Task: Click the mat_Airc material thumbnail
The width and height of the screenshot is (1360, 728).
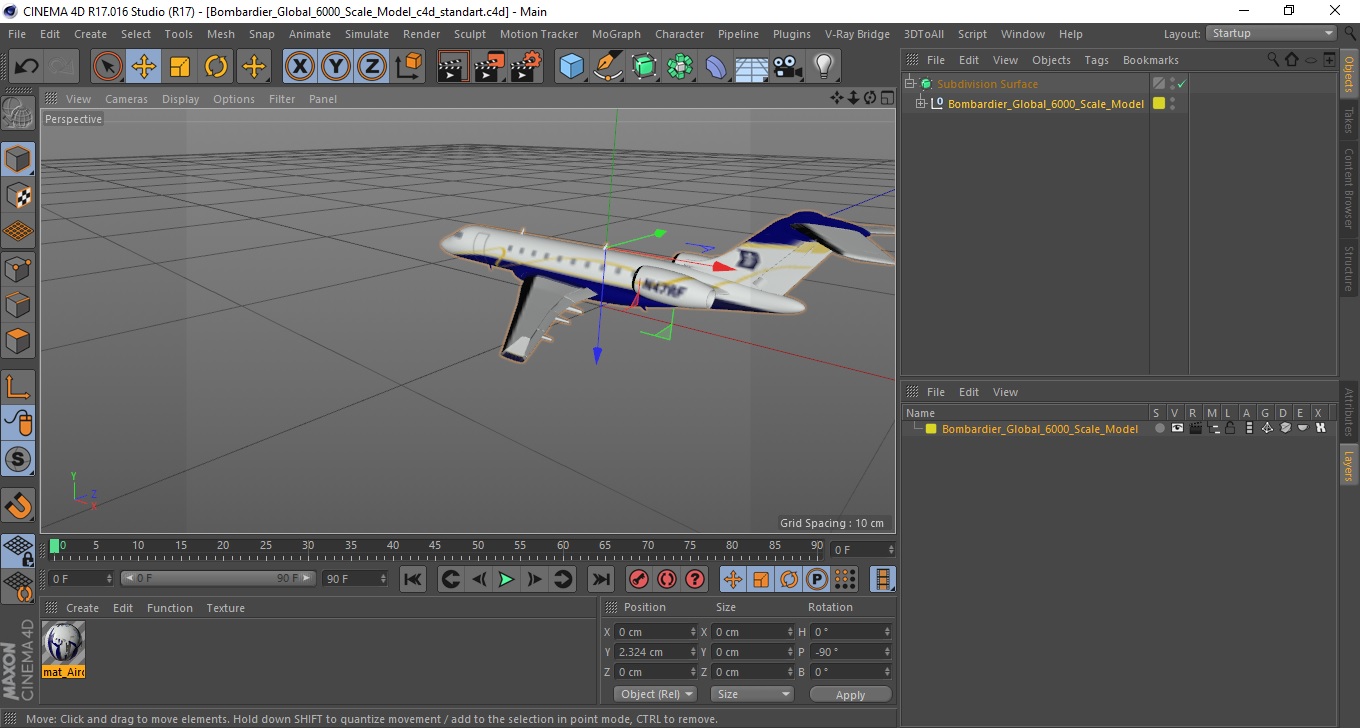Action: pos(64,649)
